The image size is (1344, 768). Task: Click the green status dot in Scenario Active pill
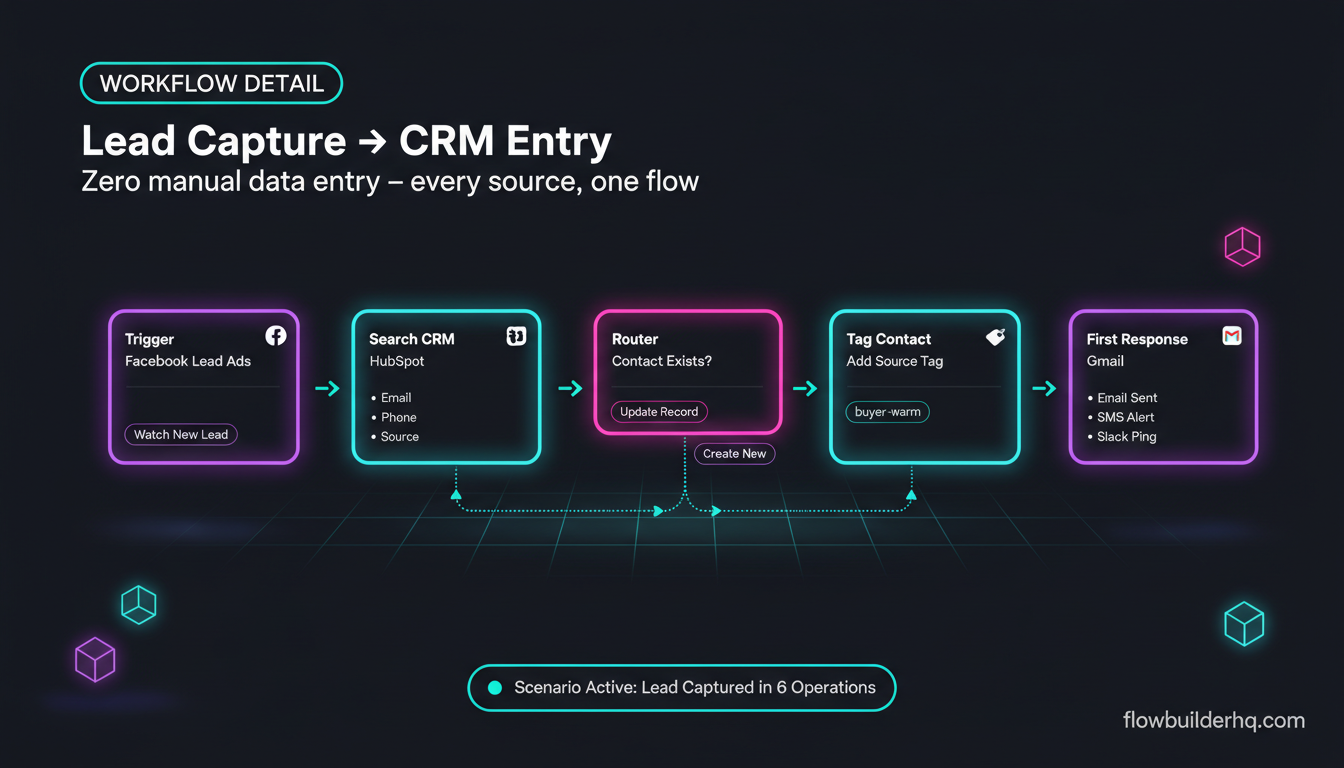[494, 688]
